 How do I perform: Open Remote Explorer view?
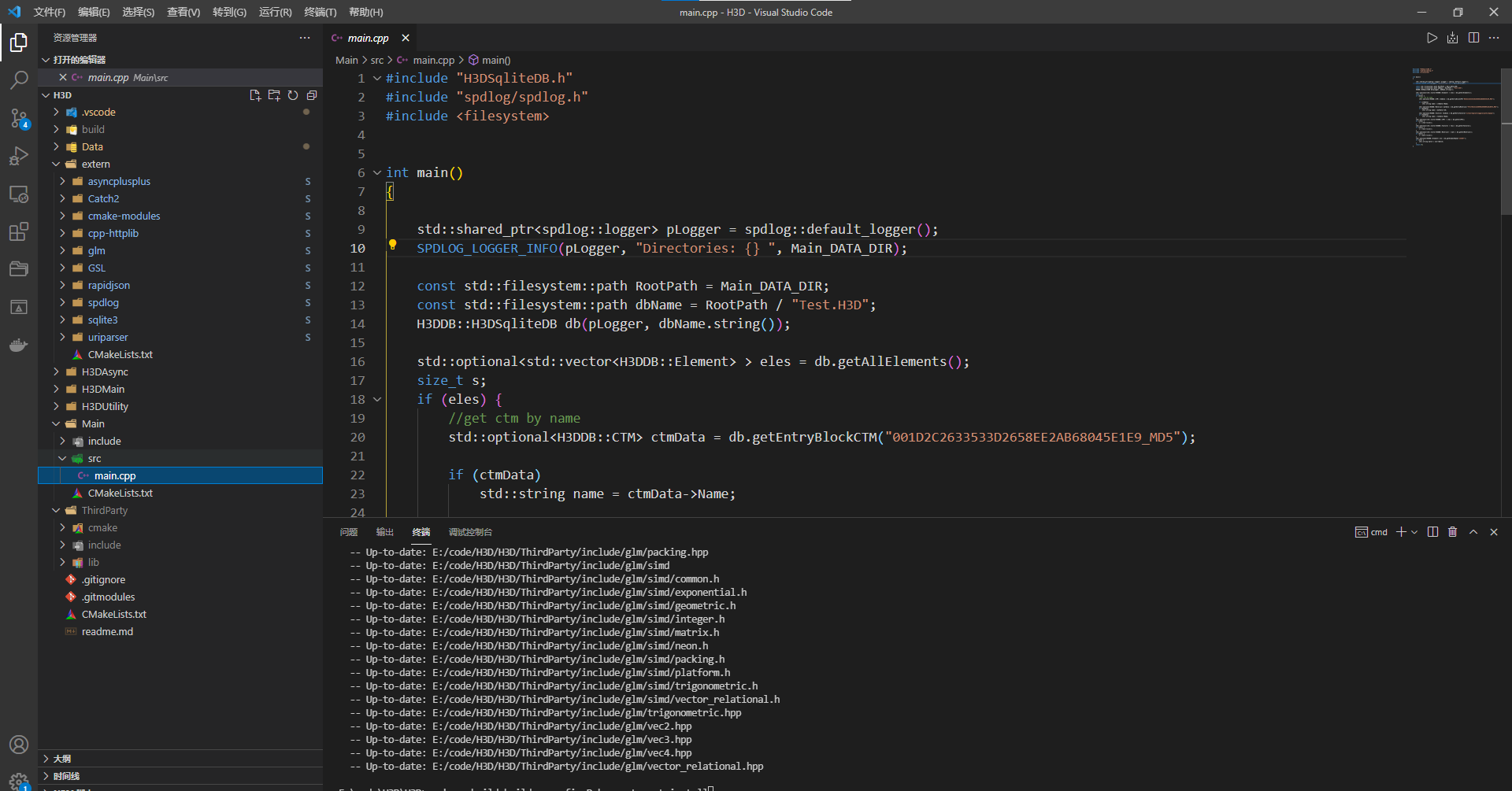pos(19,194)
